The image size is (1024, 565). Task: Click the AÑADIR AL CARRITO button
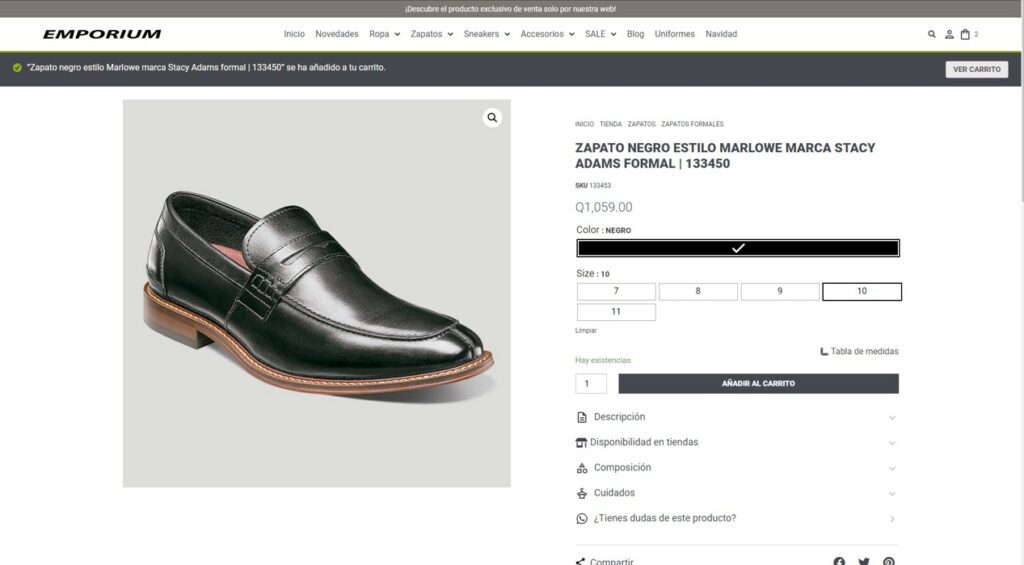click(x=758, y=383)
